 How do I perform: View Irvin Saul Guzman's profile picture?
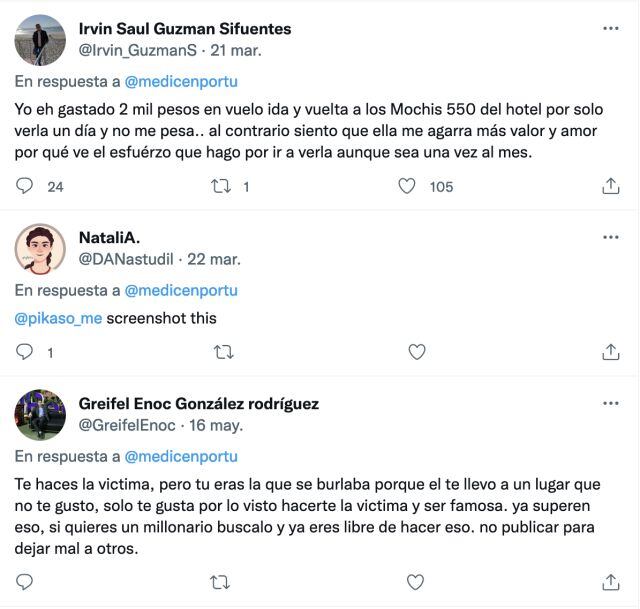(x=41, y=40)
